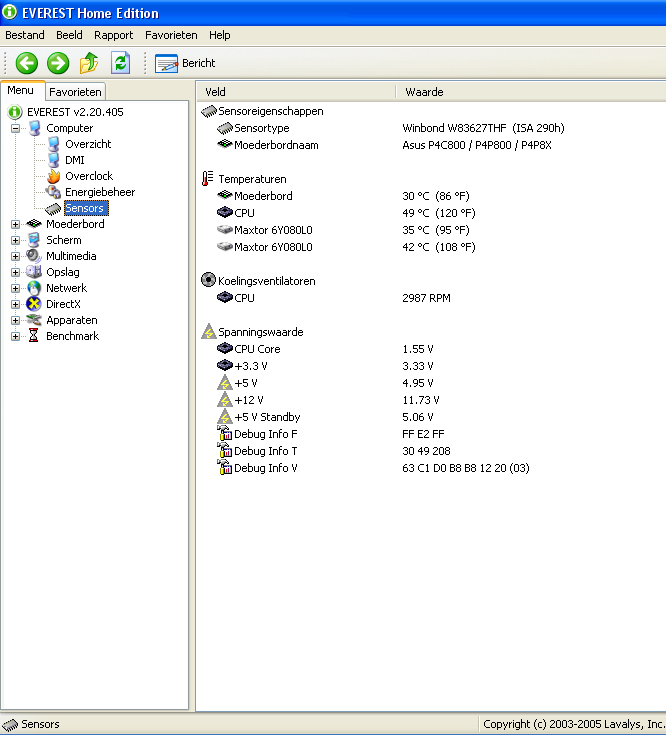This screenshot has height=735, width=666.
Task: Click the Netwerk globe icon
Action: pos(34,288)
